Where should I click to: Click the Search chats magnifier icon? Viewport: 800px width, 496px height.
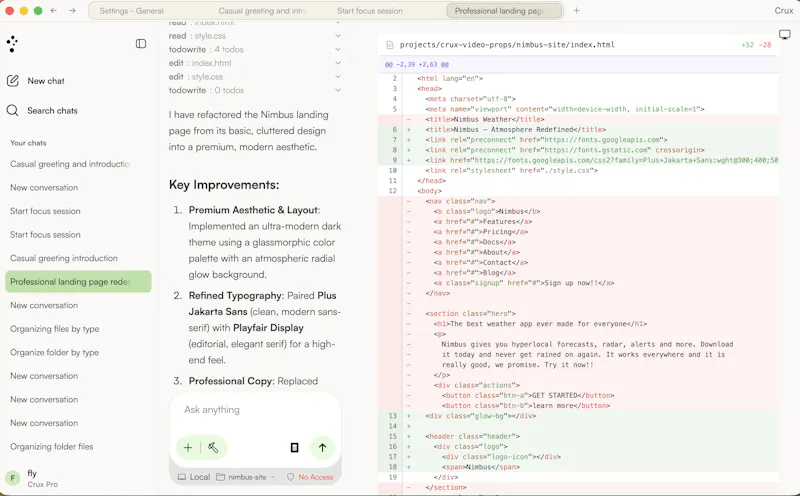tap(13, 110)
